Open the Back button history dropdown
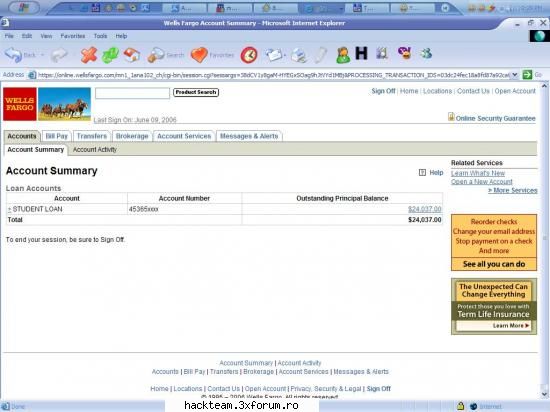Screen dimensions: 550x412 [42, 55]
